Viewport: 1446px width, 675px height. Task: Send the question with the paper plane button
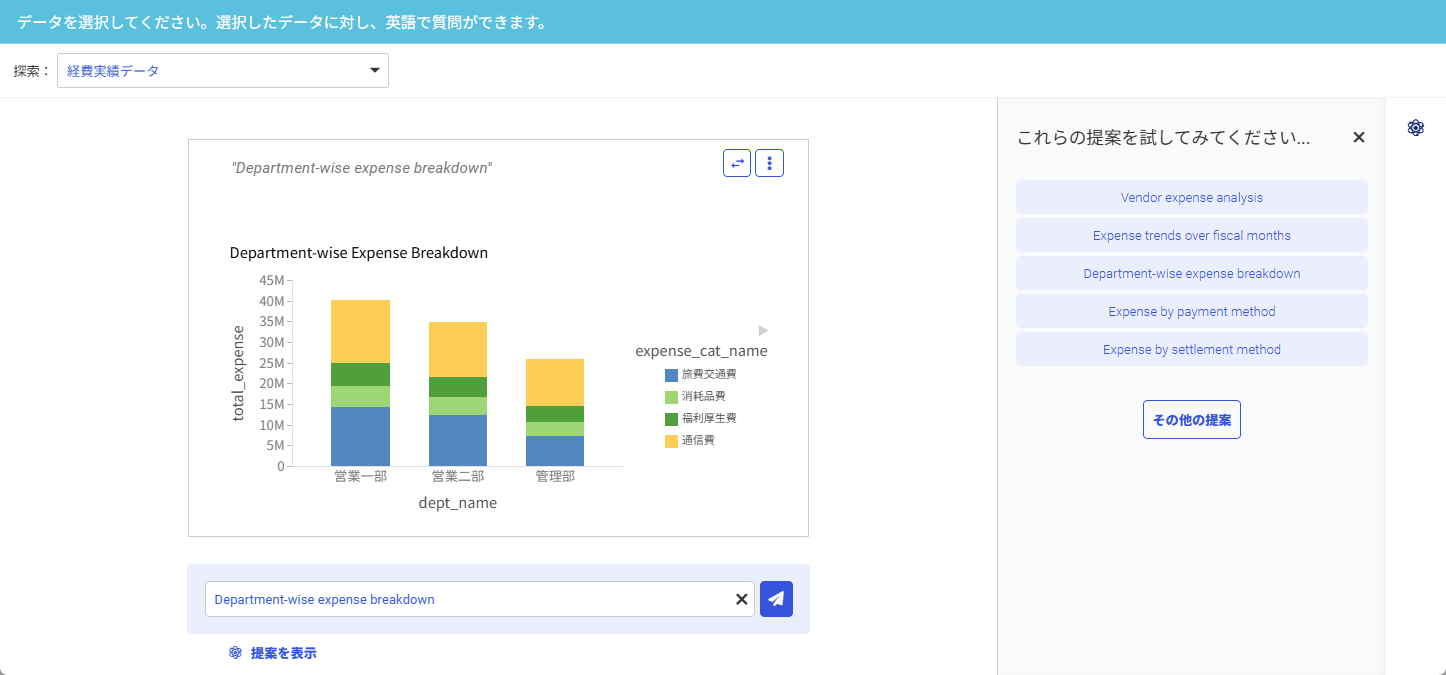point(776,599)
